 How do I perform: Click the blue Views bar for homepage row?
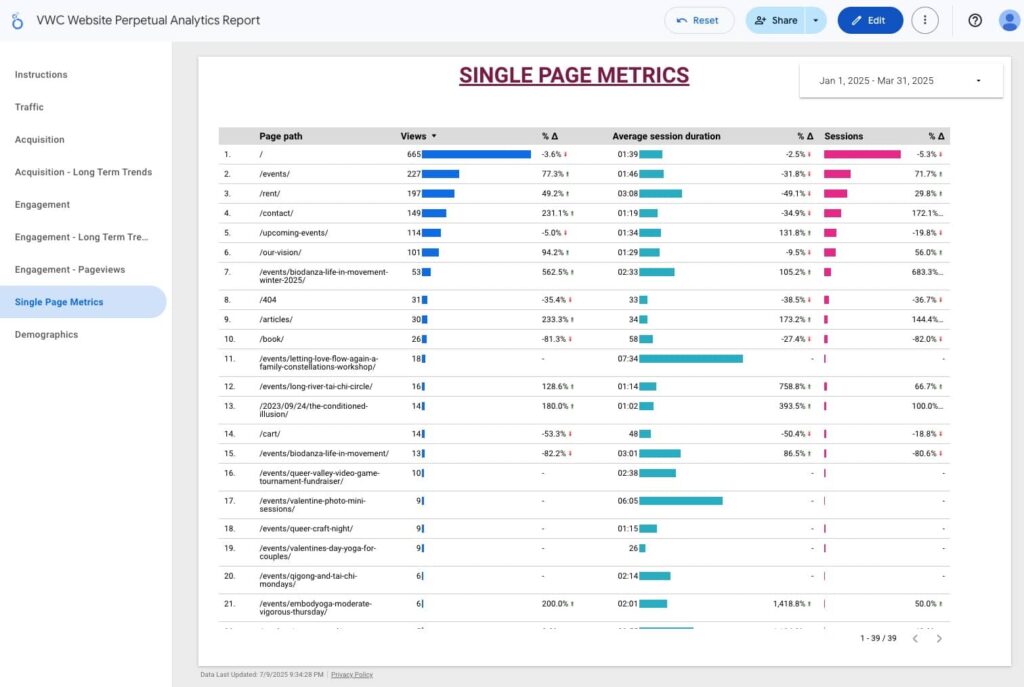476,154
